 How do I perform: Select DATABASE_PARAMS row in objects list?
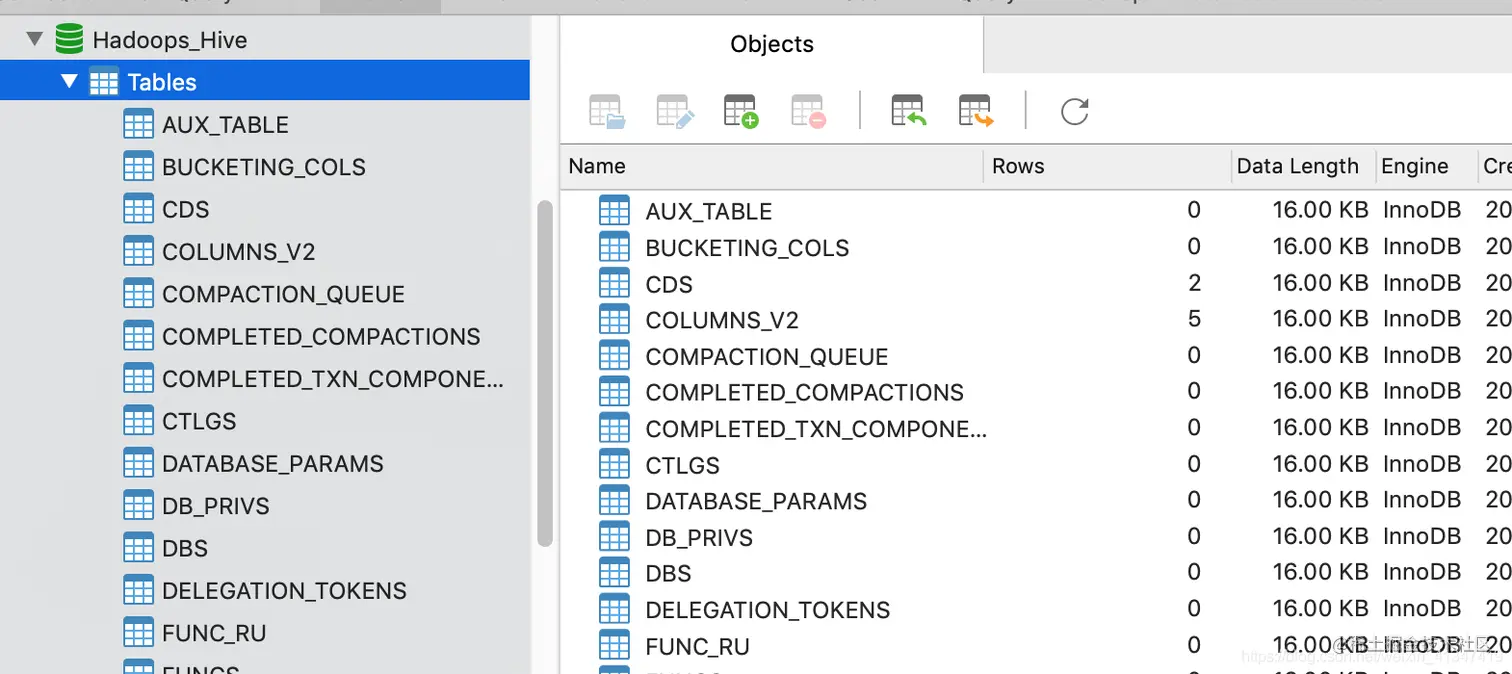tap(1036, 501)
